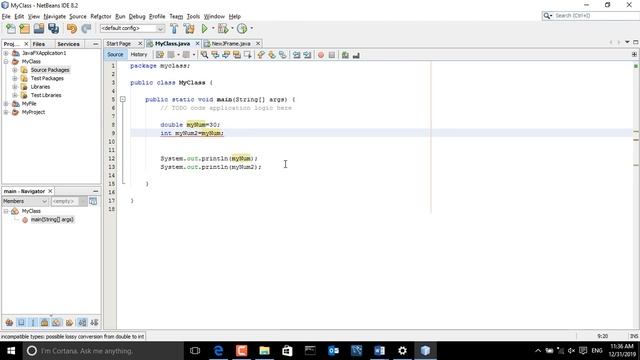Select Test Packages in project tree
The width and height of the screenshot is (640, 360).
[x=47, y=78]
